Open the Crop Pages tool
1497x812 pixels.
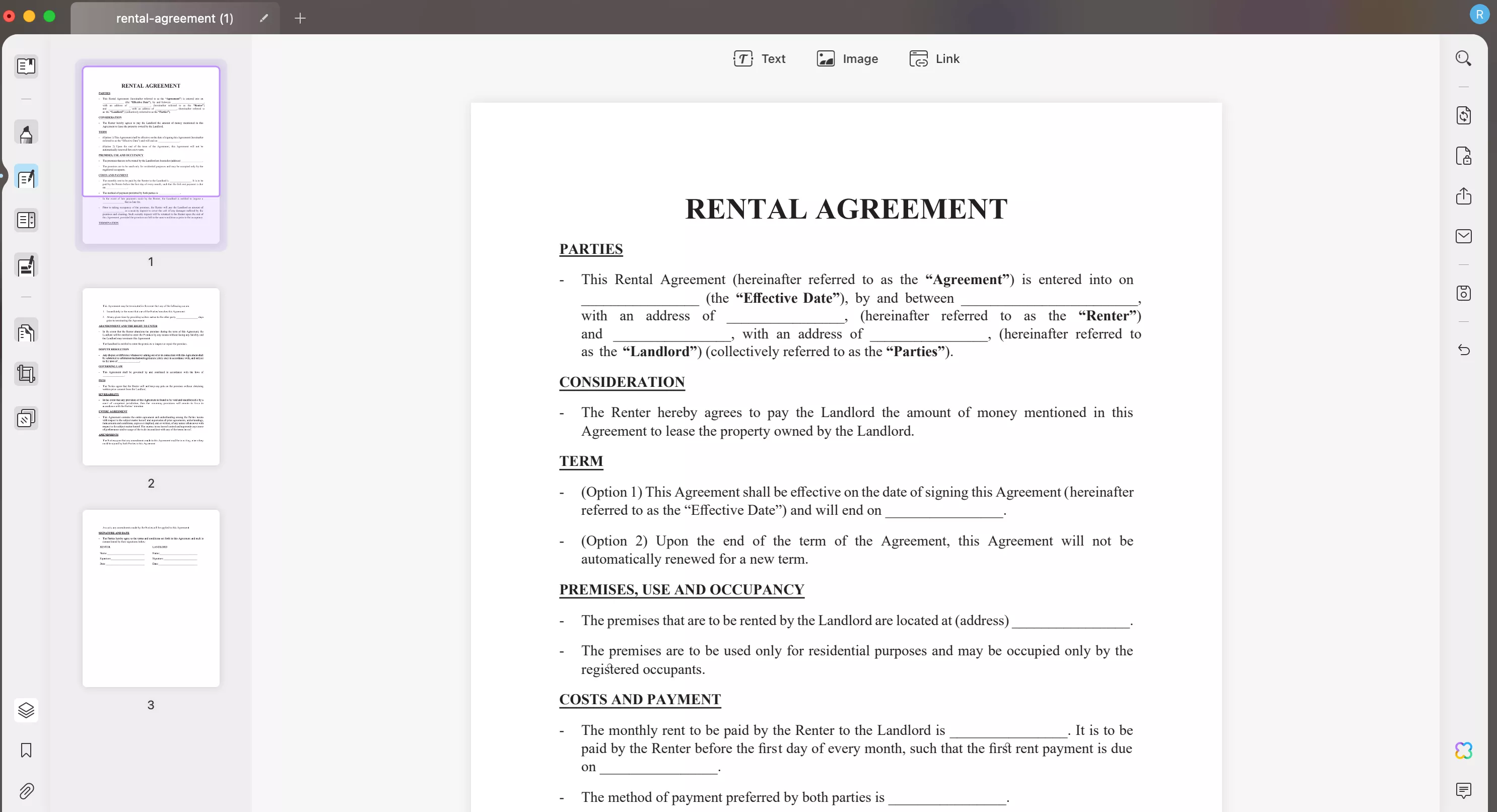[x=26, y=373]
